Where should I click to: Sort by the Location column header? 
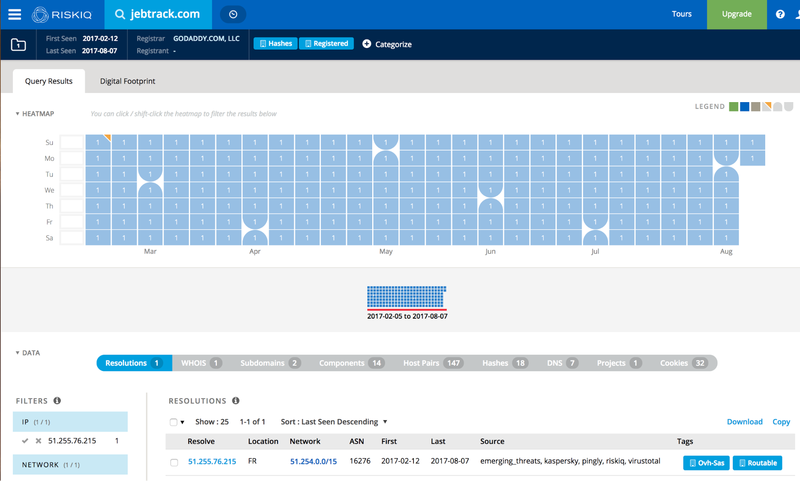pyautogui.click(x=263, y=441)
